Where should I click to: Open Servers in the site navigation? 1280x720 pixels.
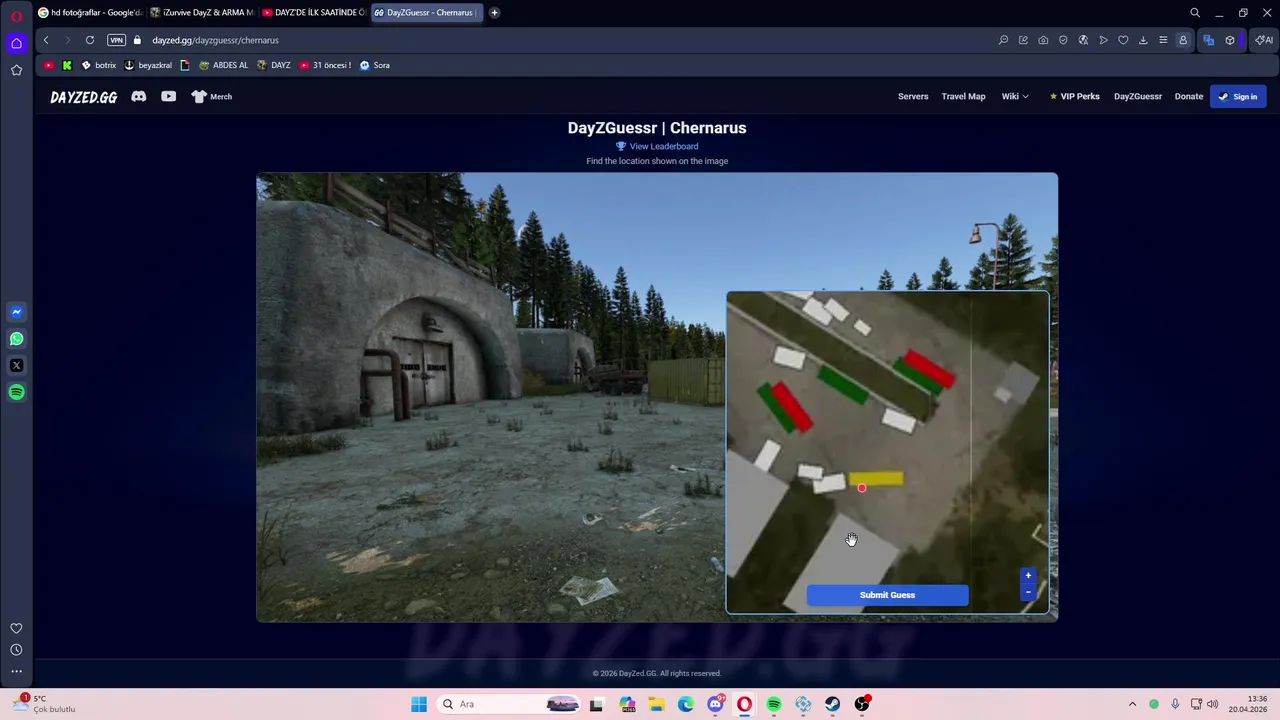(x=913, y=96)
